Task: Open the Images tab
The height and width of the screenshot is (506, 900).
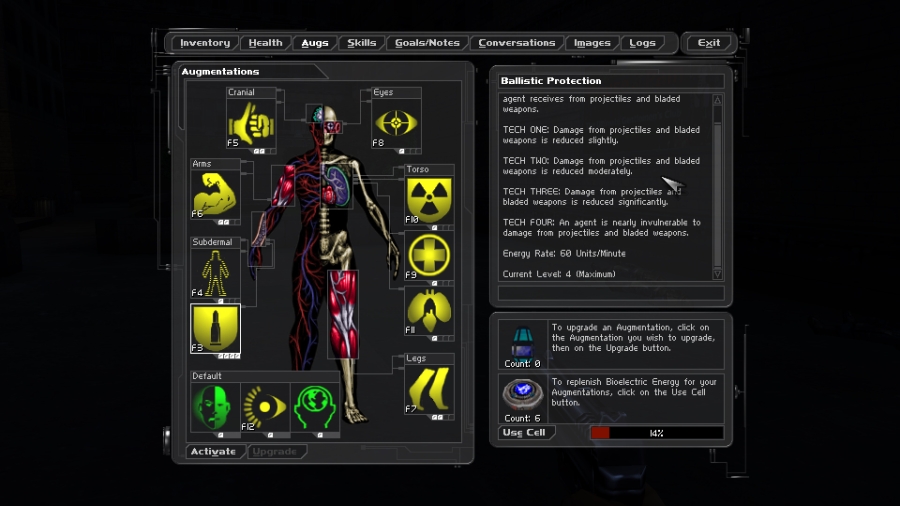Action: point(592,43)
